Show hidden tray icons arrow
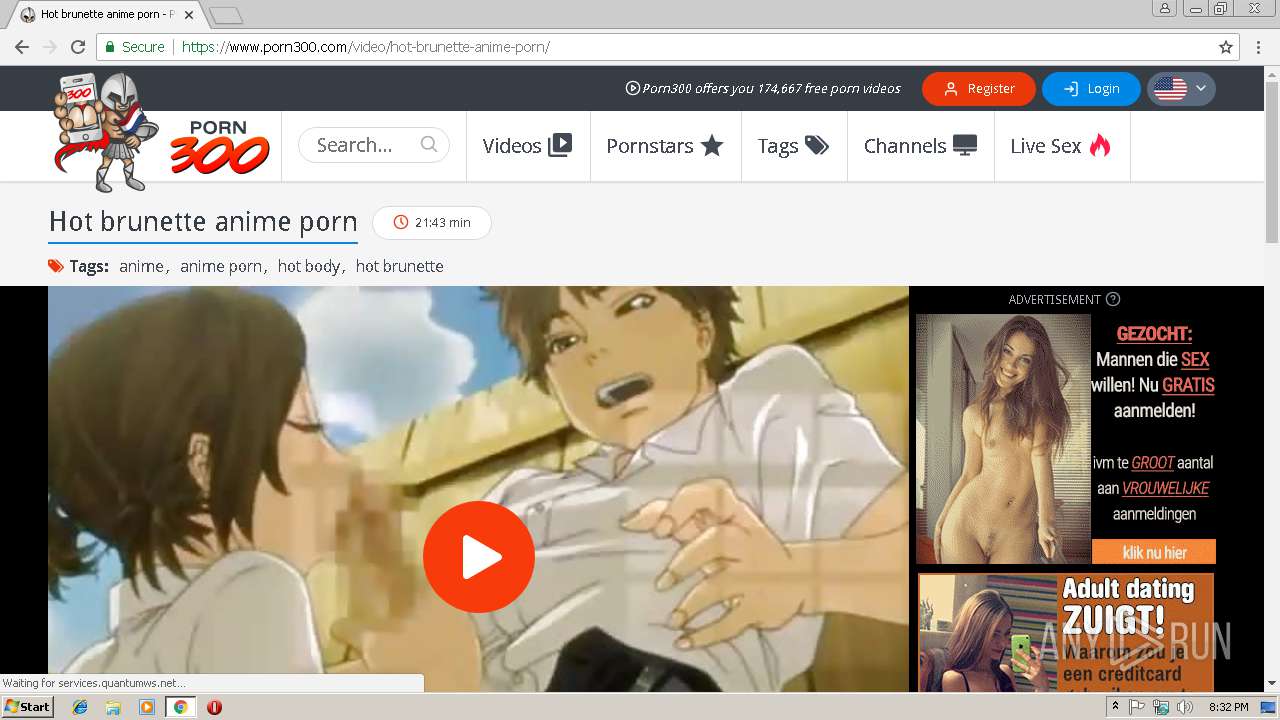The height and width of the screenshot is (720, 1280). [x=1115, y=707]
